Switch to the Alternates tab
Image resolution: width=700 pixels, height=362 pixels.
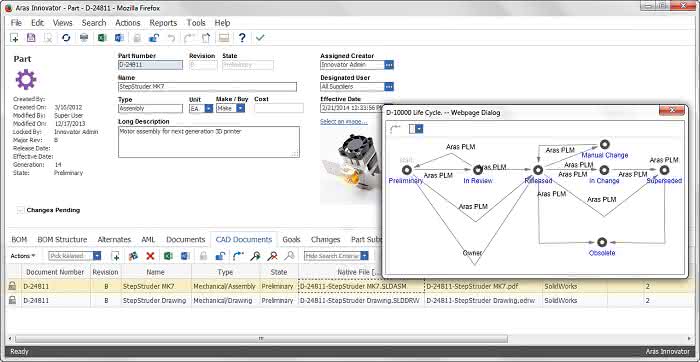pyautogui.click(x=114, y=240)
